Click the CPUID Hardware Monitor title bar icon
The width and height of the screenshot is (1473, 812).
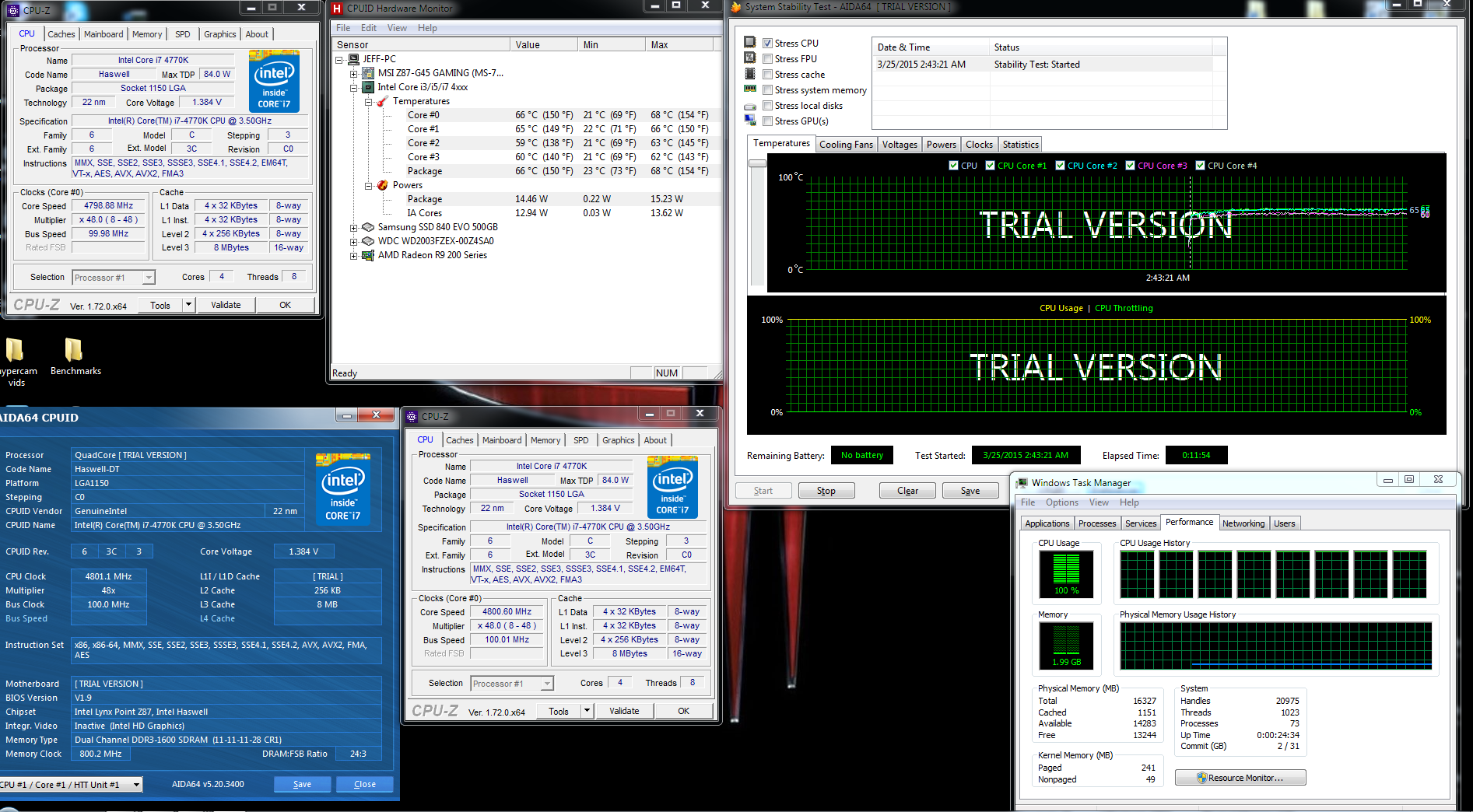coord(337,9)
